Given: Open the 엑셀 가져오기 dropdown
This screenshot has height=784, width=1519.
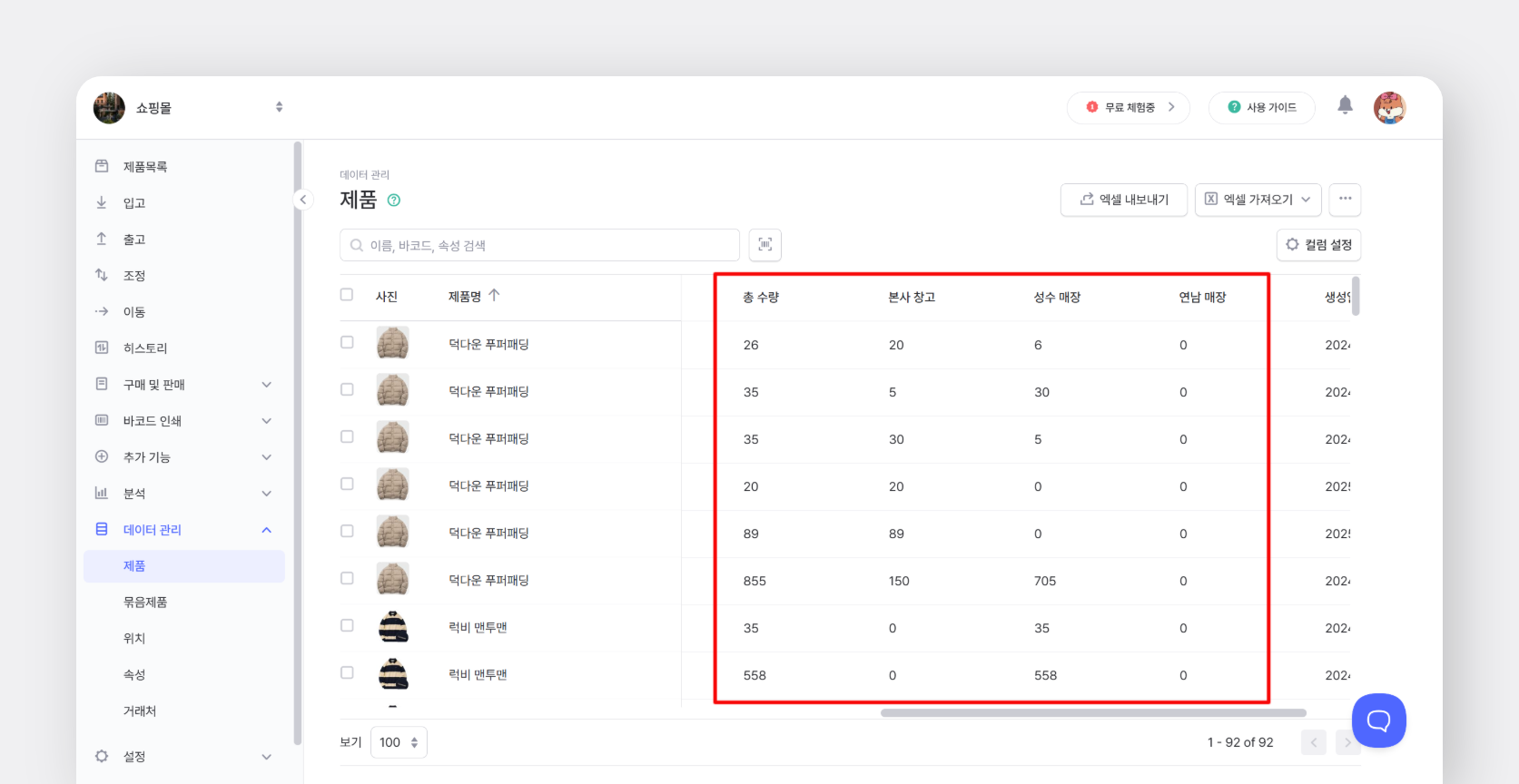Looking at the screenshot, I should 1258,200.
